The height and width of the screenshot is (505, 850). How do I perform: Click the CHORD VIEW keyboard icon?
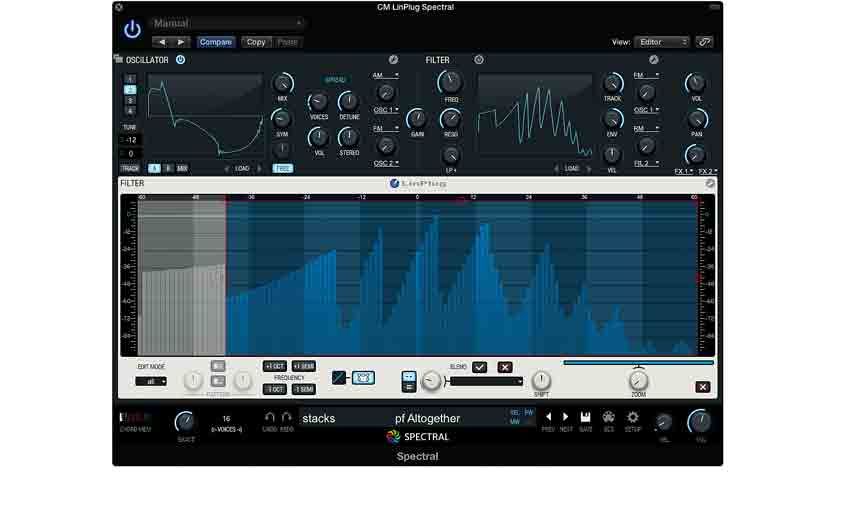pyautogui.click(x=135, y=417)
